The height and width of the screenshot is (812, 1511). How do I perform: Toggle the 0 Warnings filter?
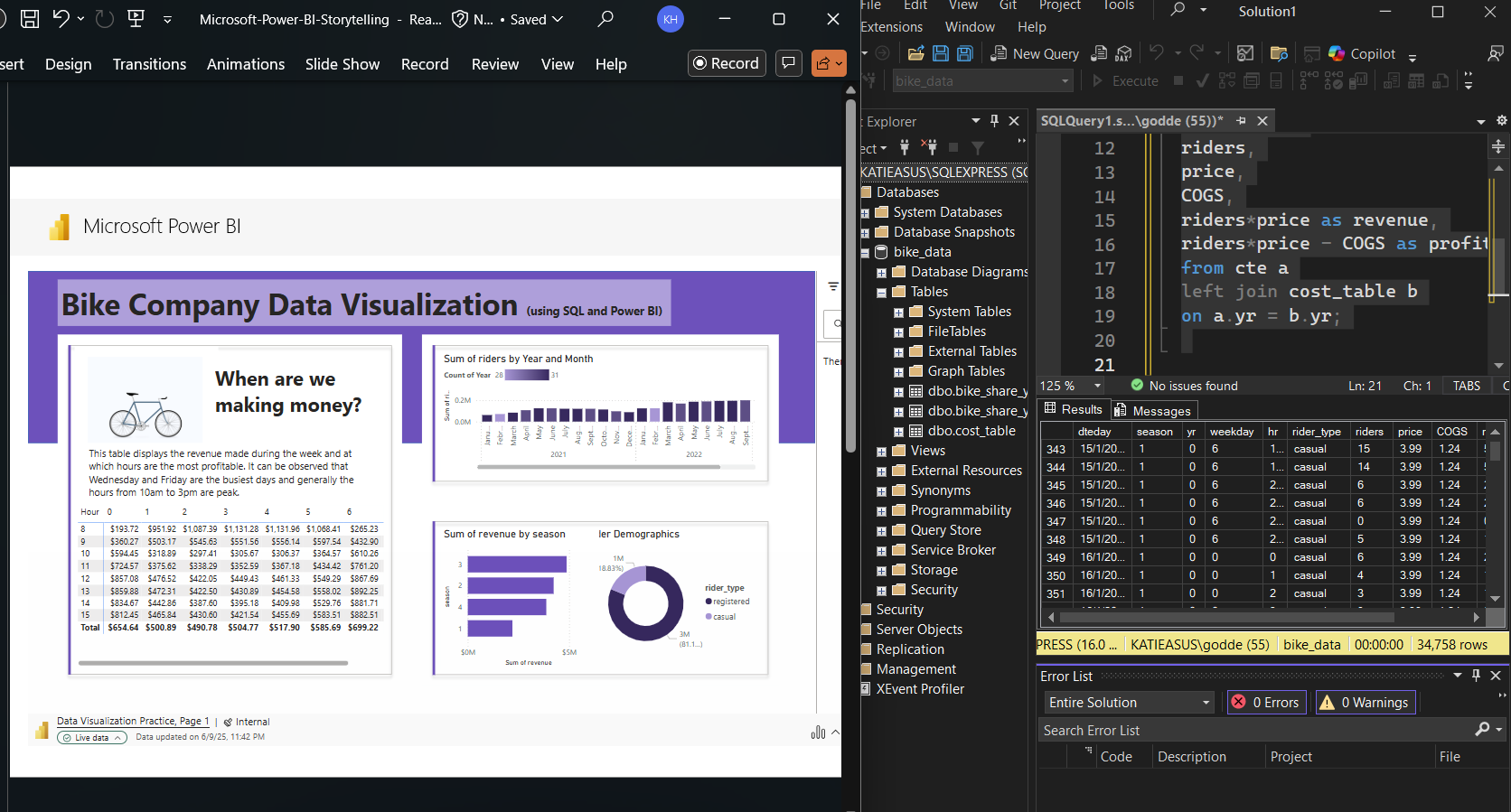(x=1365, y=702)
